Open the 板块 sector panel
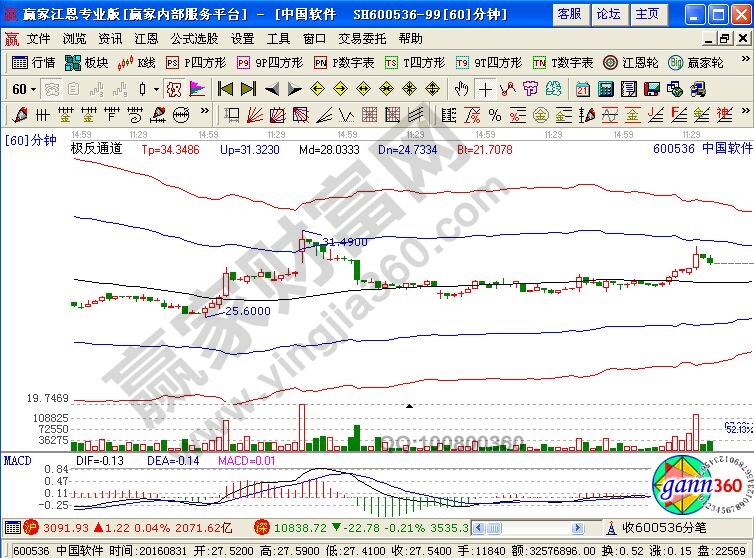 tap(87, 62)
